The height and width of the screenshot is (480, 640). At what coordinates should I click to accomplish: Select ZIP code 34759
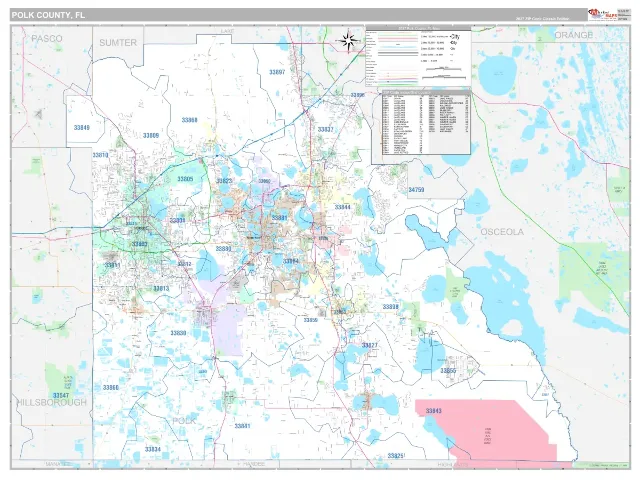[x=416, y=190]
